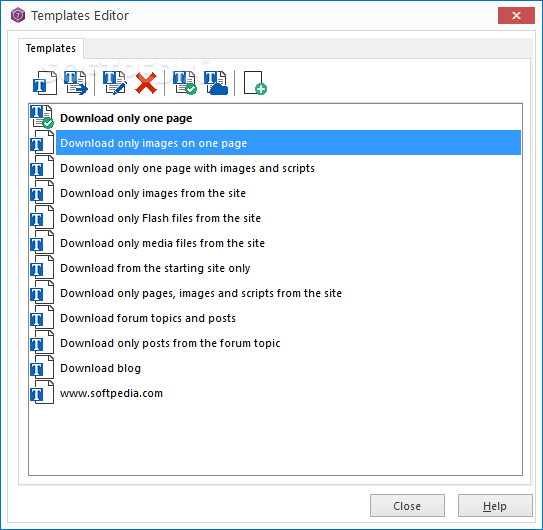Select 'Download only one page' template
This screenshot has height=530, width=543.
tap(126, 118)
